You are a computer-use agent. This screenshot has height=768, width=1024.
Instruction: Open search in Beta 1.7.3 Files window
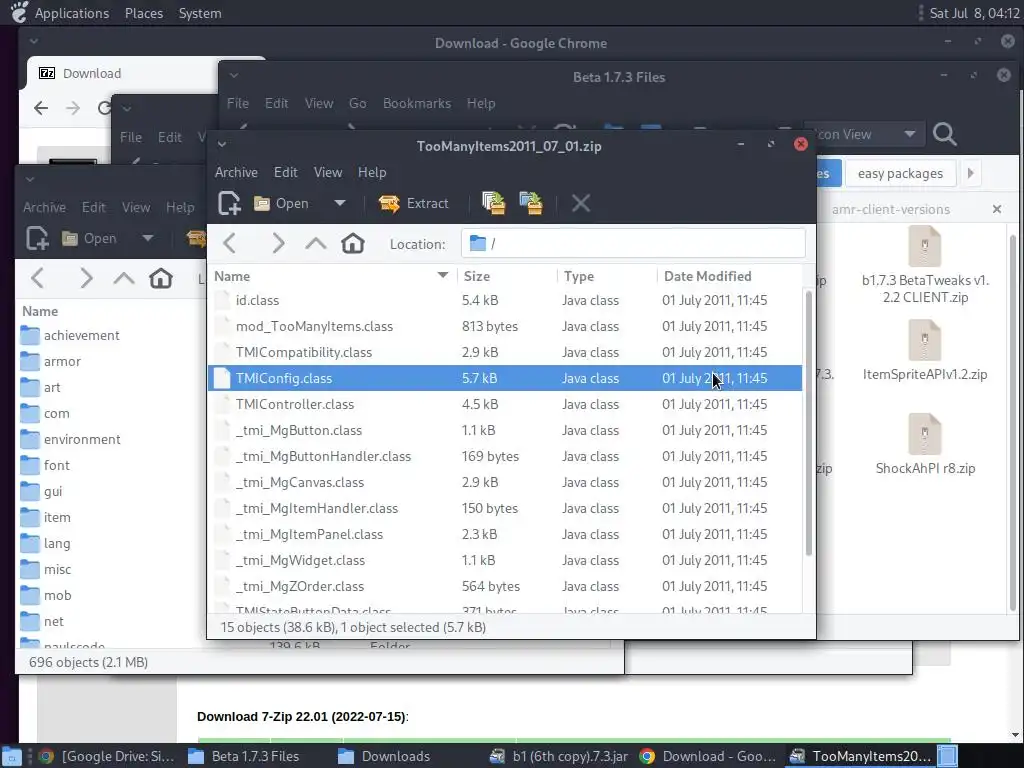(945, 135)
